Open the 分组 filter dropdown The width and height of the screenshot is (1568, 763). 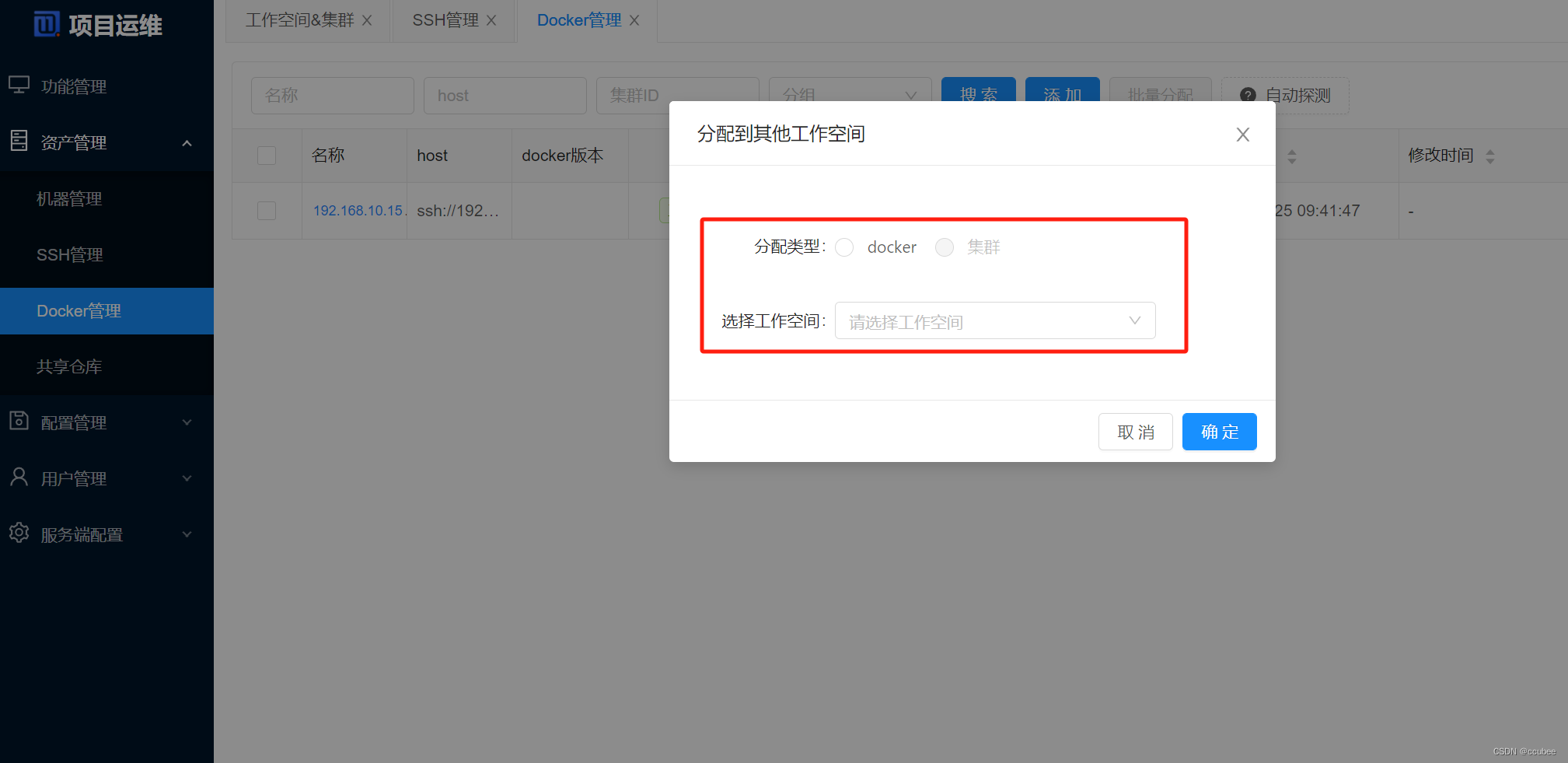[x=850, y=96]
